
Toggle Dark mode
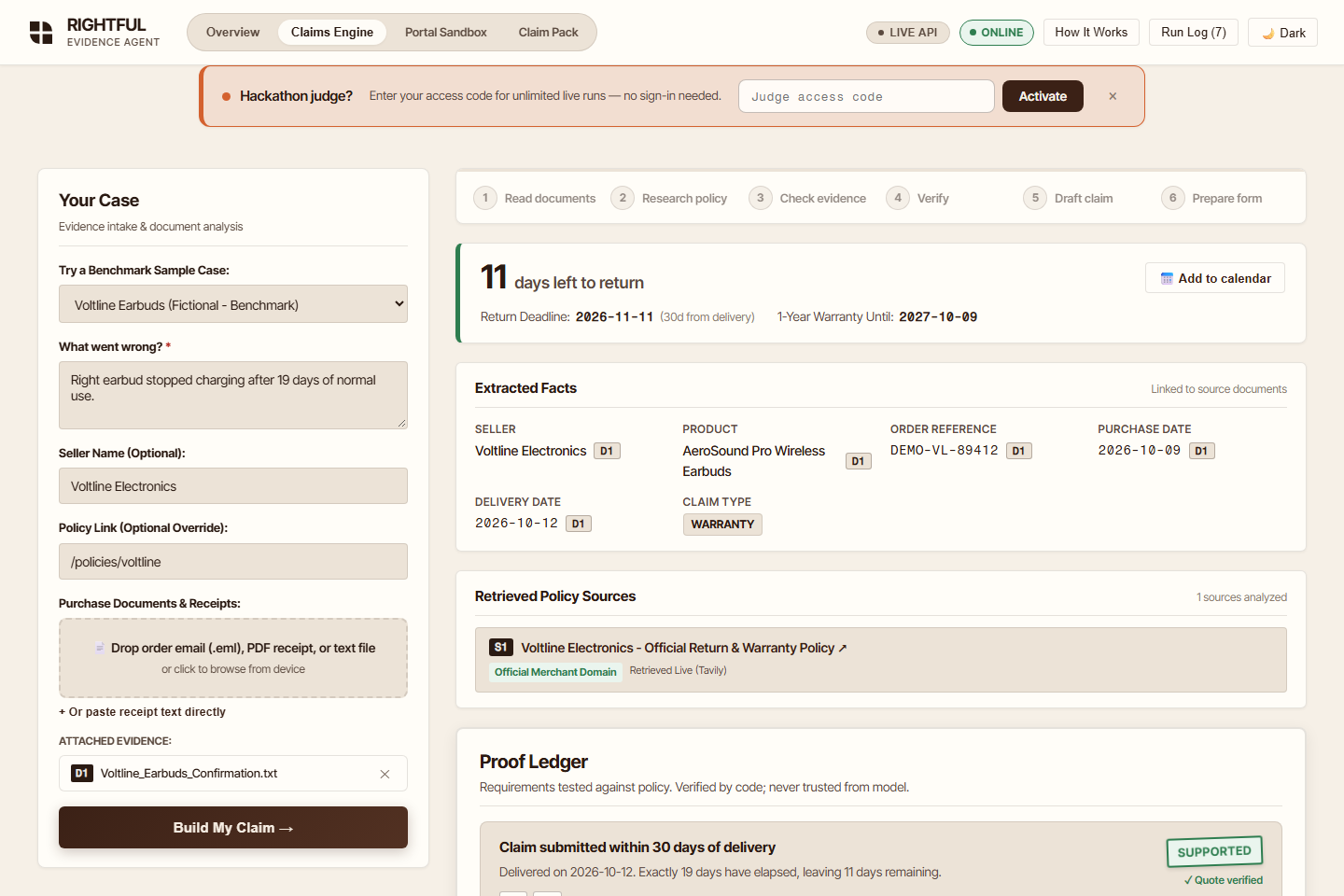[x=1282, y=33]
